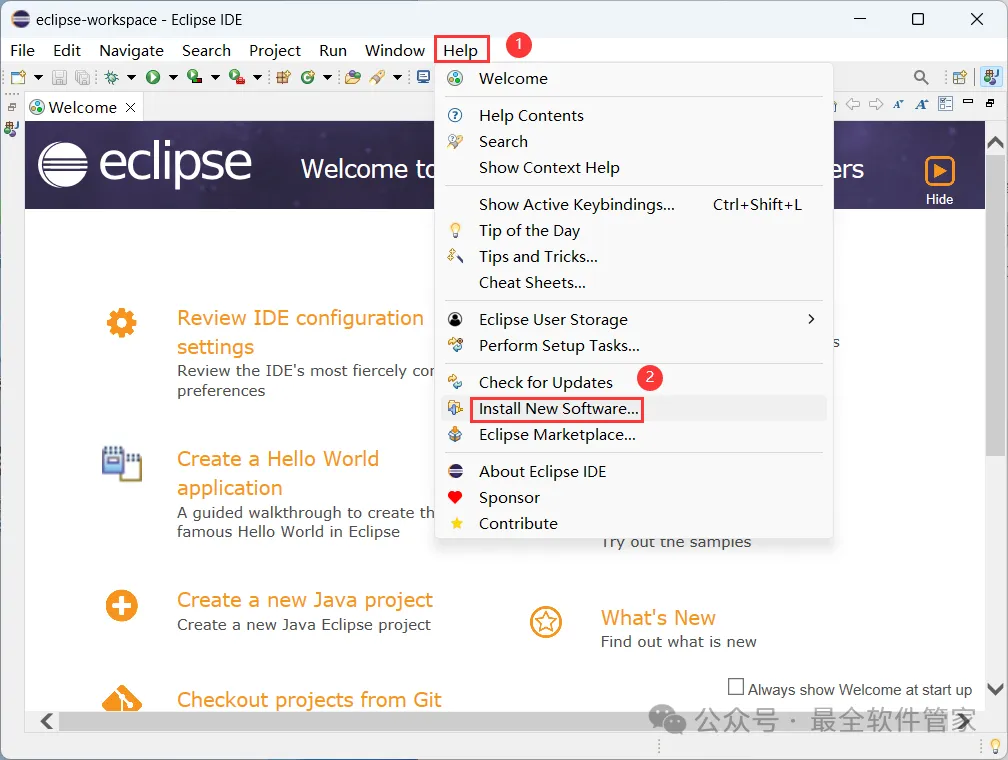Click the orange Hide play icon on banner
1008x760 pixels.
tap(939, 172)
